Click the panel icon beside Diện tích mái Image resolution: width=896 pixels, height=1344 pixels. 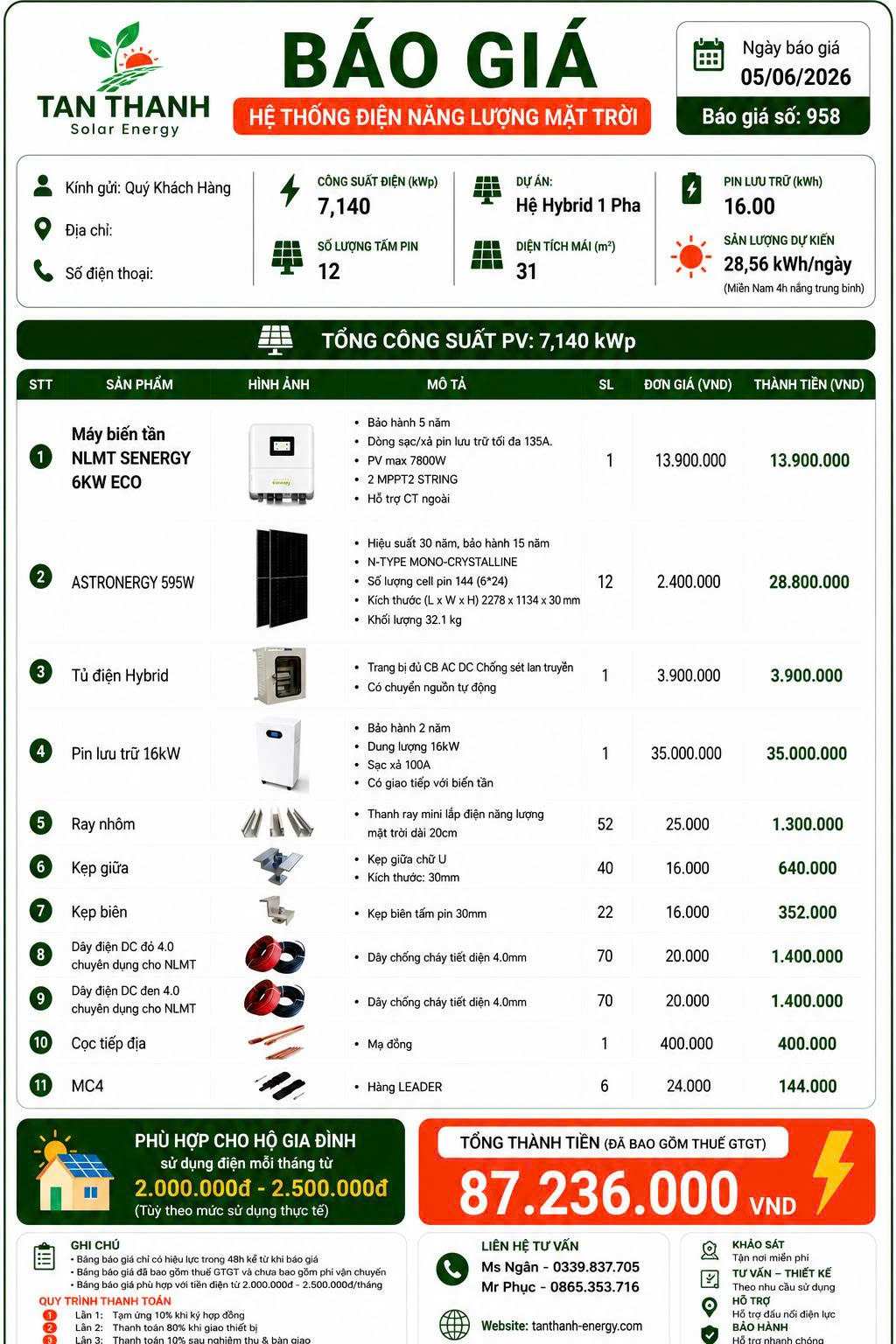[487, 255]
